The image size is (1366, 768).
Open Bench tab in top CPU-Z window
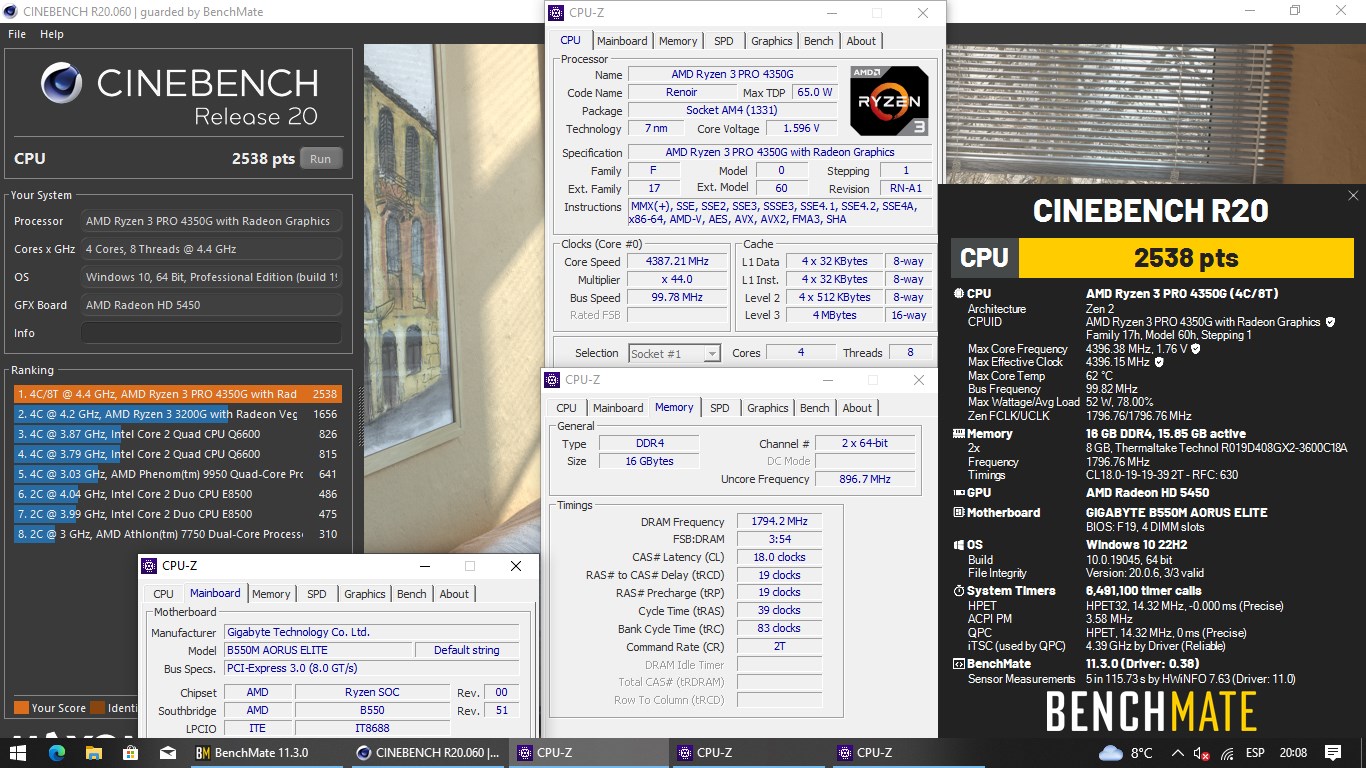point(818,41)
